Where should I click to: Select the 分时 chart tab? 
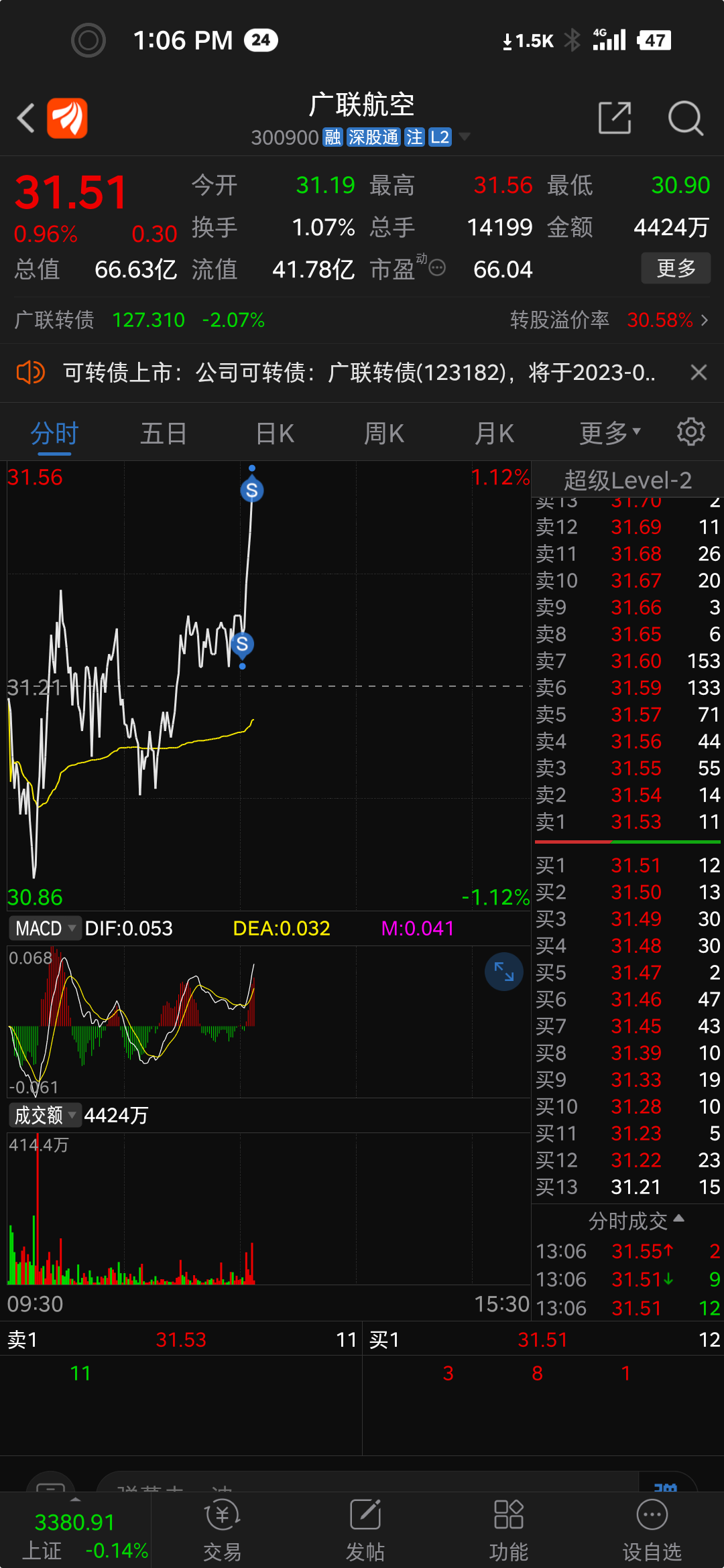54,434
